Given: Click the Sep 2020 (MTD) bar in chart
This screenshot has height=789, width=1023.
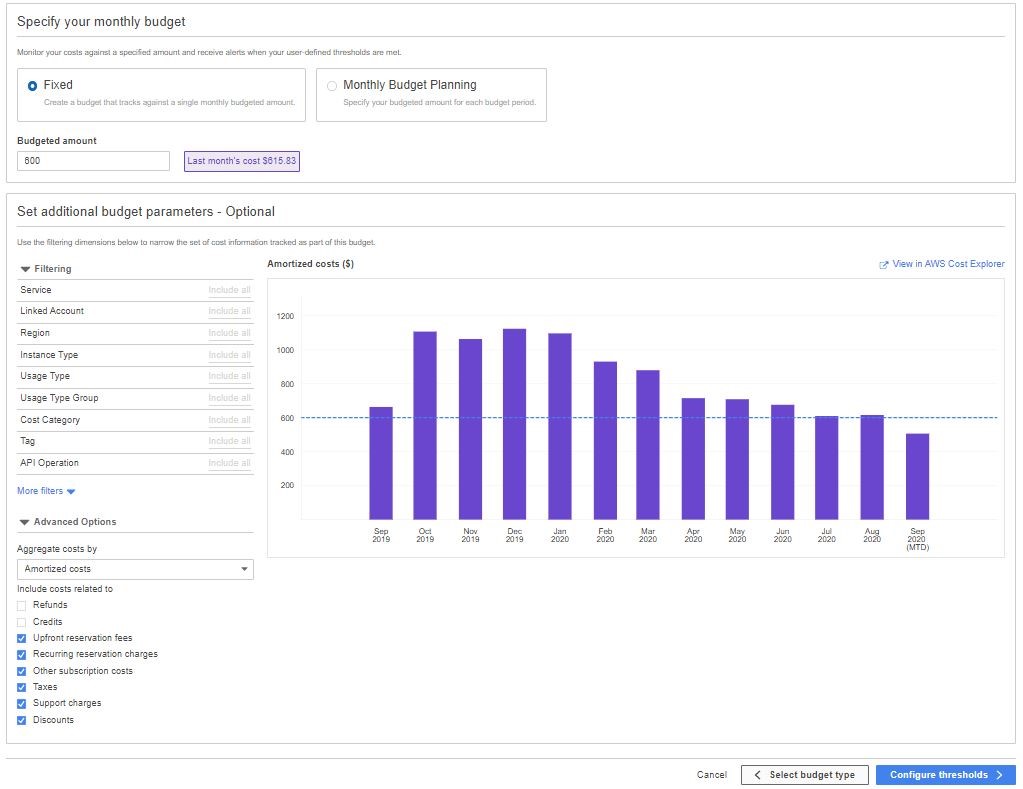Looking at the screenshot, I should [917, 476].
